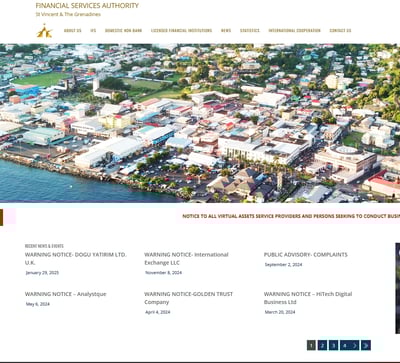Open page 3 of recent news
400x363 pixels.
tap(333, 345)
